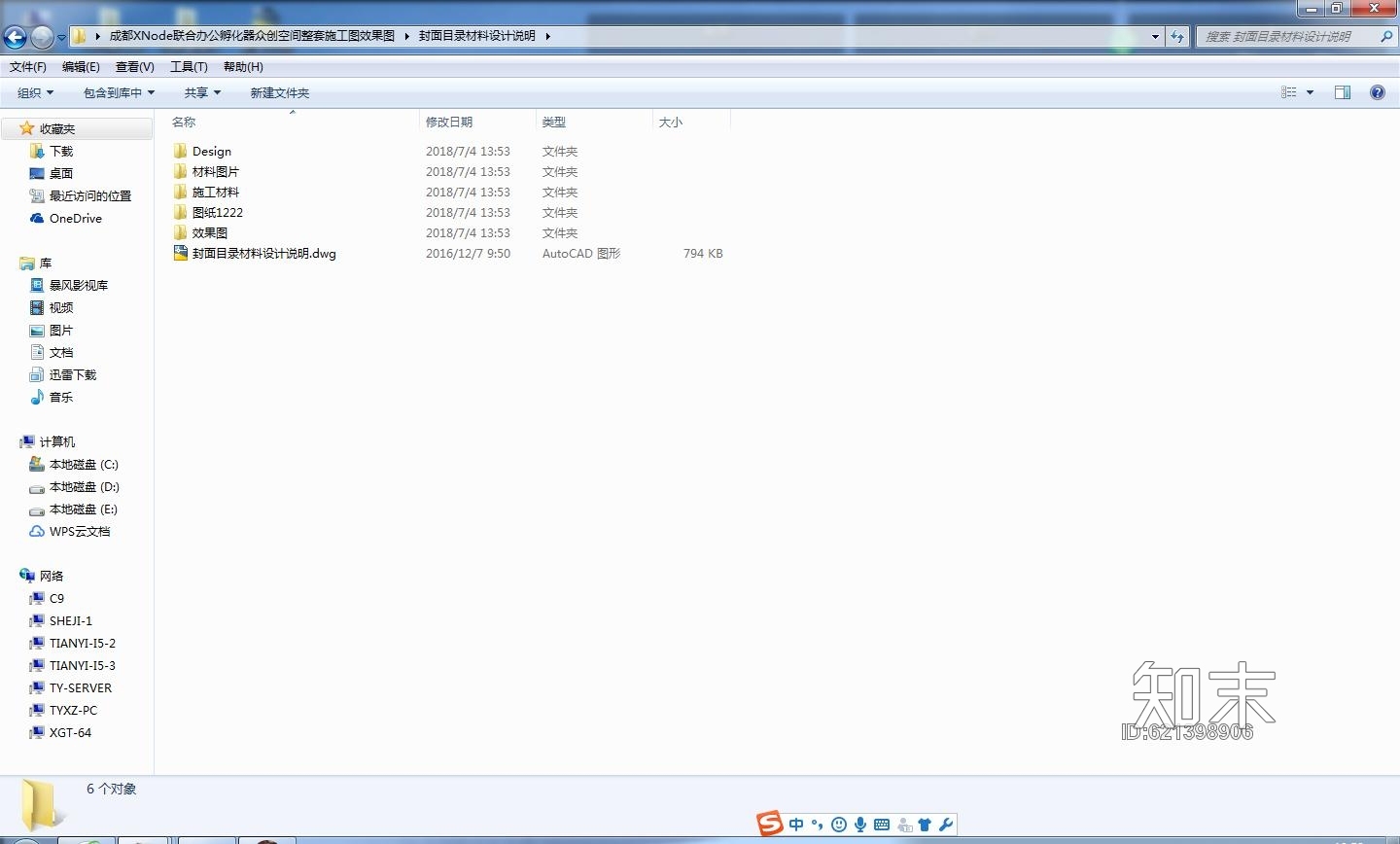Click the Sogou input method S icon

(x=770, y=824)
